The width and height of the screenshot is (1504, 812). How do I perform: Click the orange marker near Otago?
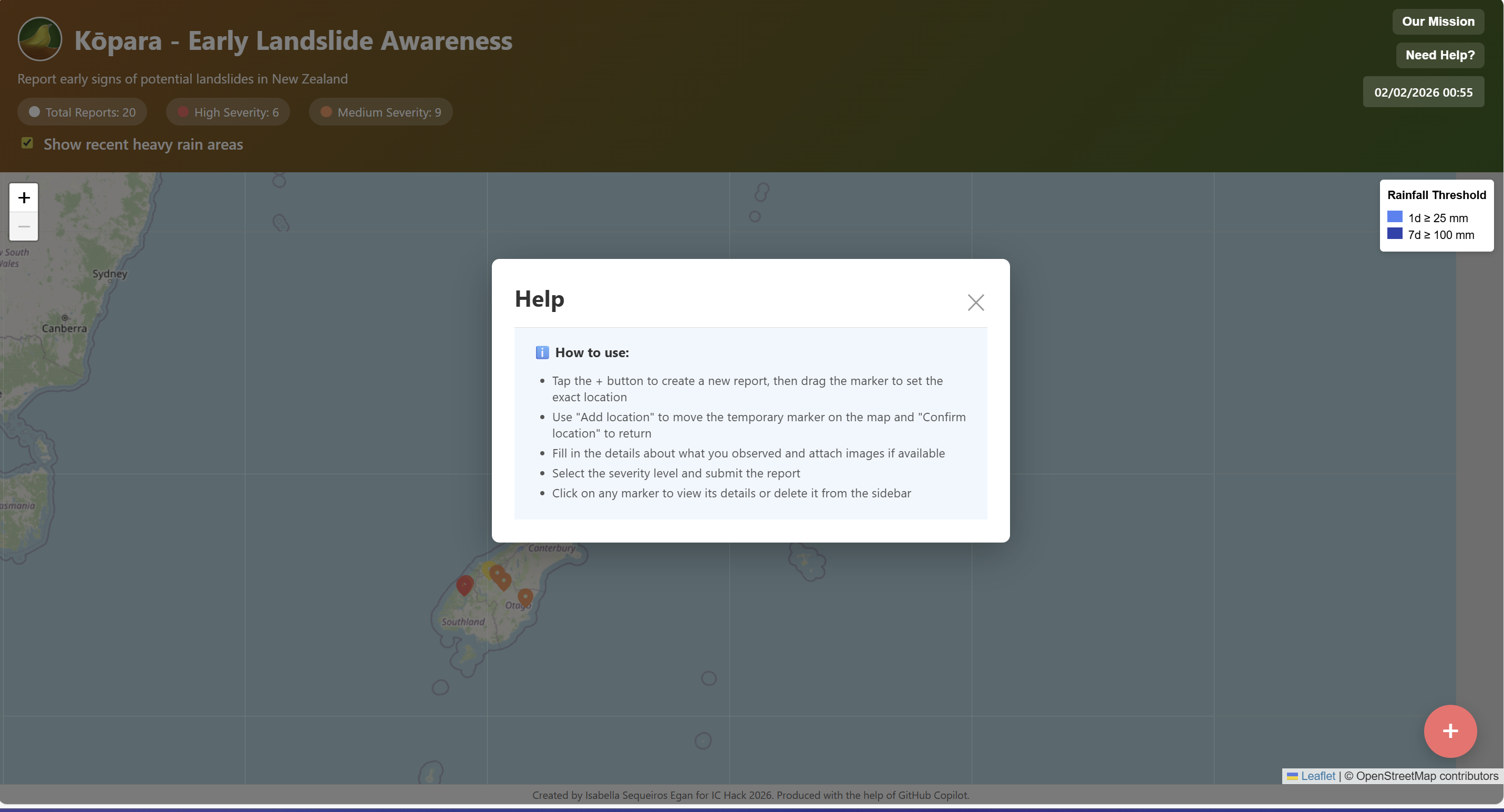pos(525,596)
